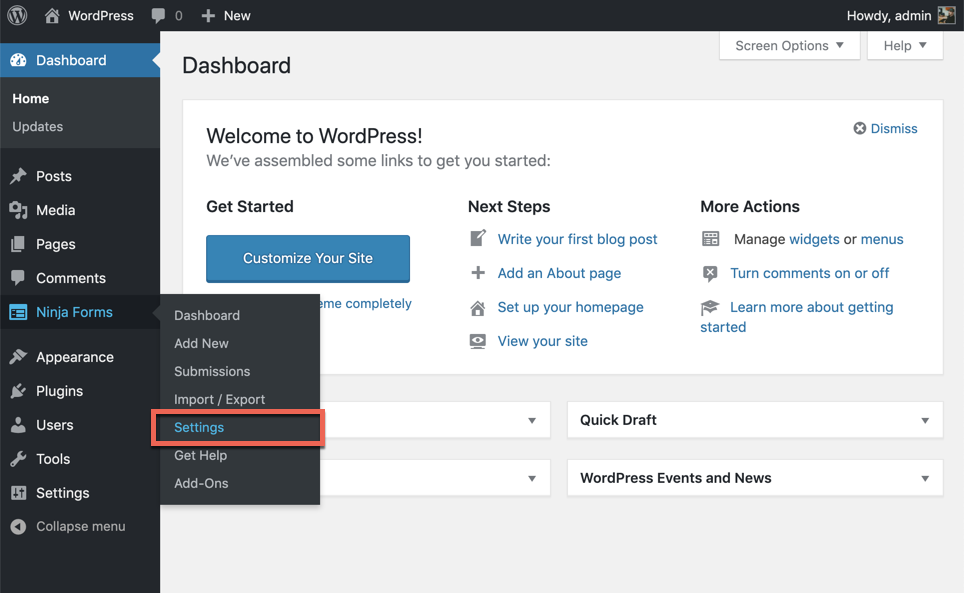Open the Help dropdown tab

click(904, 45)
